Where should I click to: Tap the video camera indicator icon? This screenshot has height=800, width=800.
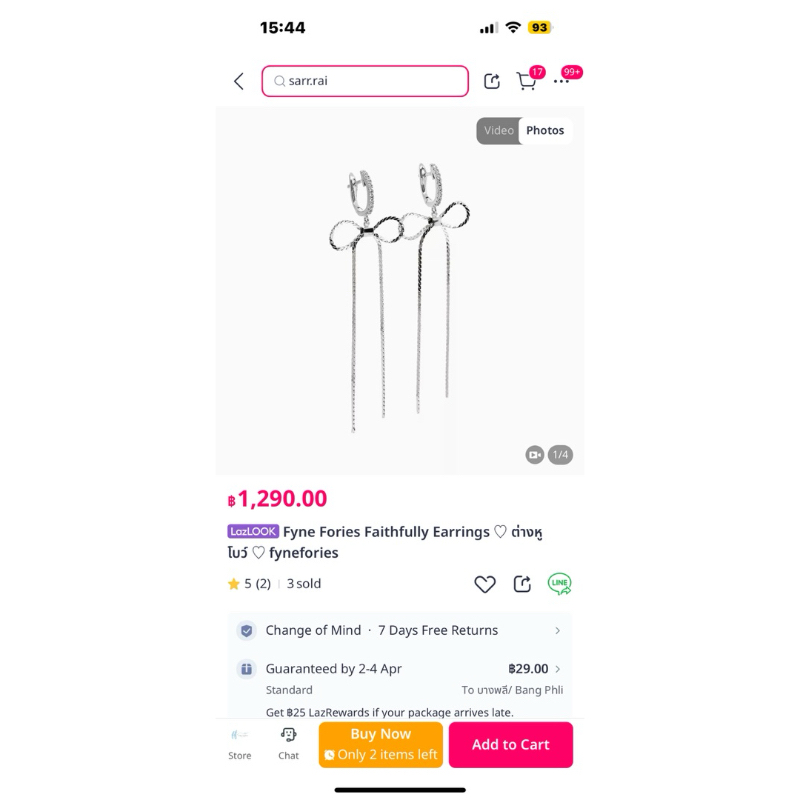coord(535,455)
